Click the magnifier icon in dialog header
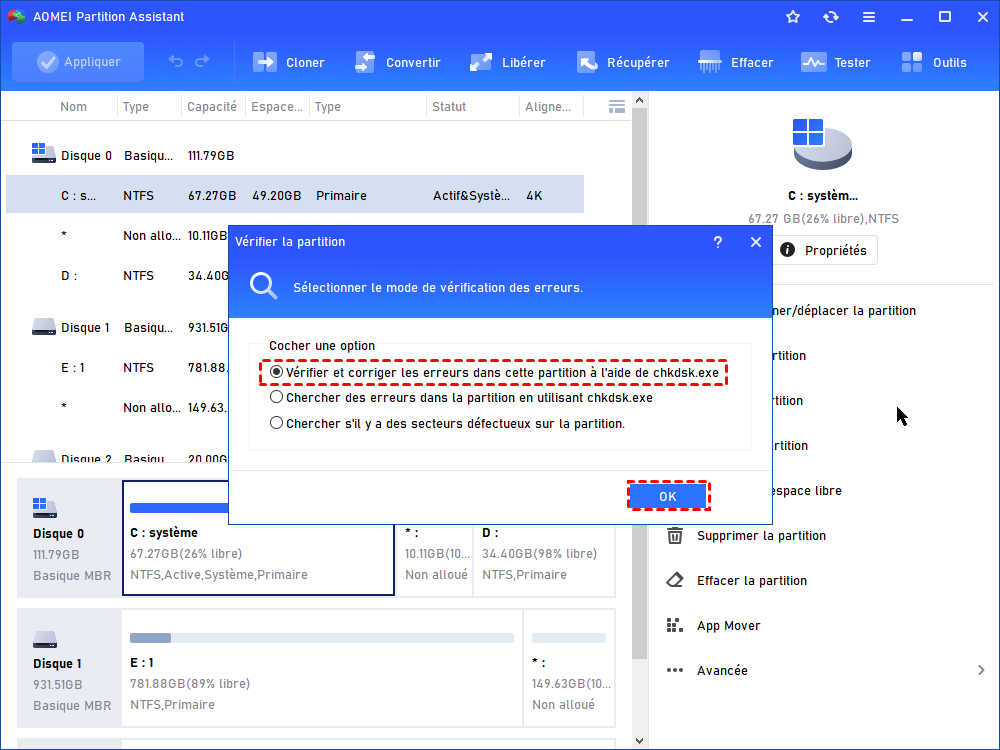This screenshot has height=750, width=1000. point(263,286)
